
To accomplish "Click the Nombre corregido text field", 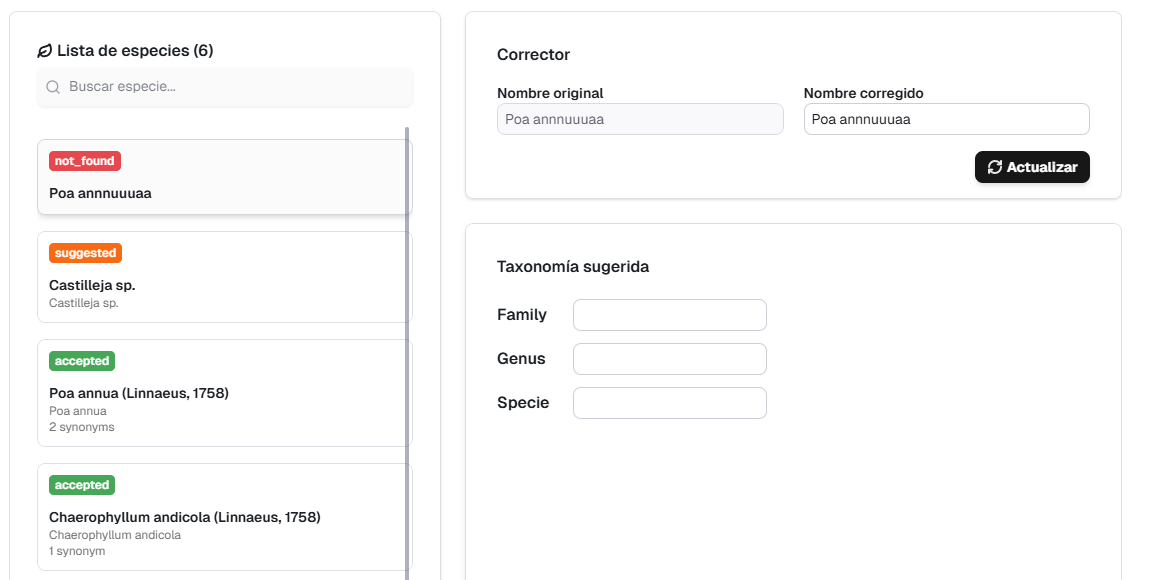I will pyautogui.click(x=945, y=119).
